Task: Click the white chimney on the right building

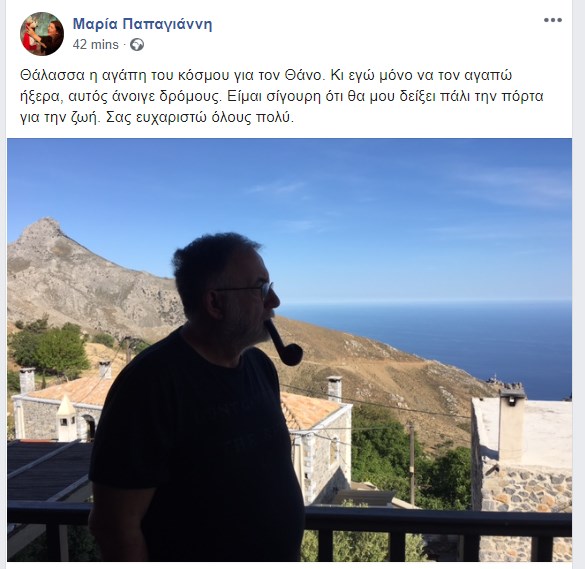Action: tap(512, 425)
